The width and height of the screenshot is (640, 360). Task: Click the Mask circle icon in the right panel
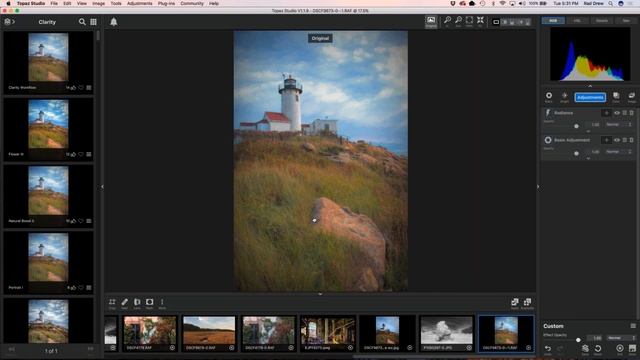tap(549, 96)
